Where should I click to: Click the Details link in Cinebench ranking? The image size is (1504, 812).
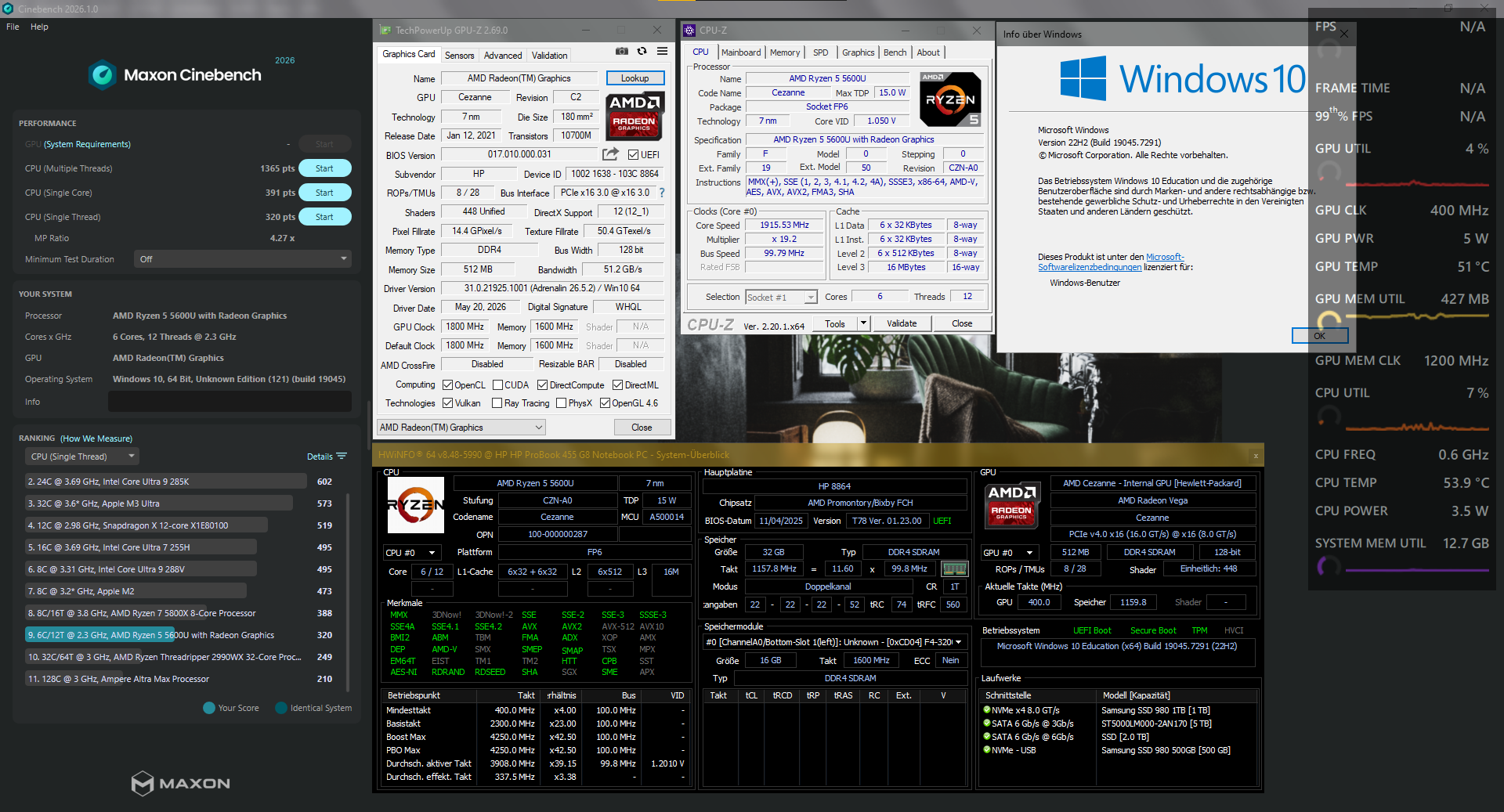[320, 457]
